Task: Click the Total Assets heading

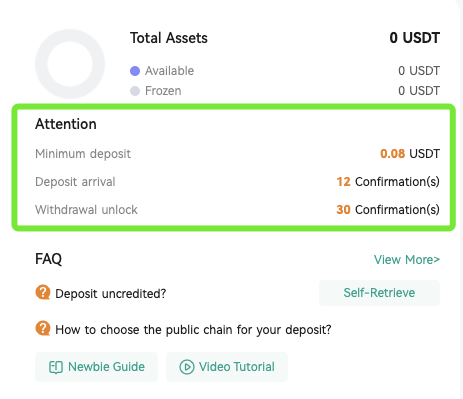Action: click(x=169, y=38)
